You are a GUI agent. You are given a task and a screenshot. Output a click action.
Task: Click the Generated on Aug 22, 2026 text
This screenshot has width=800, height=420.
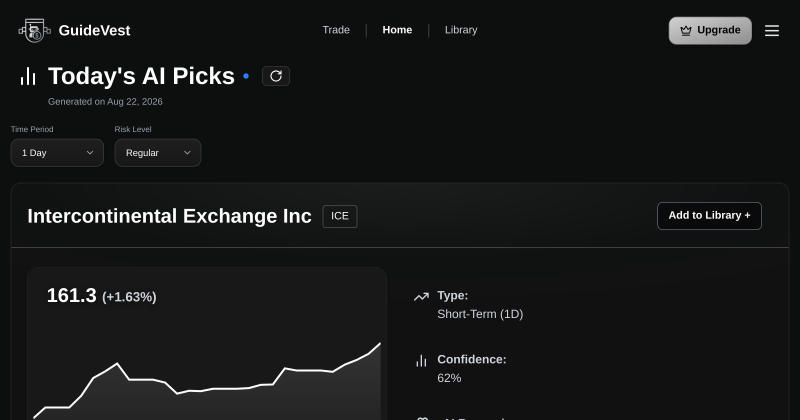[105, 102]
